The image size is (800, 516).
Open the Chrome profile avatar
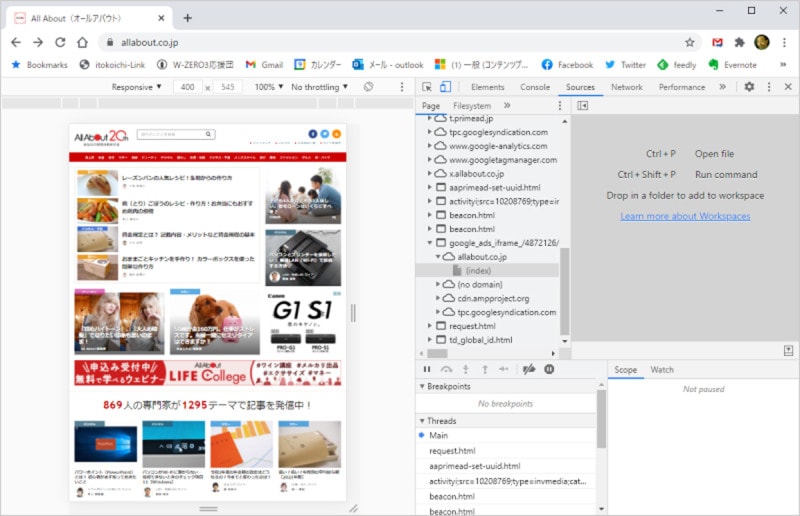click(x=762, y=42)
